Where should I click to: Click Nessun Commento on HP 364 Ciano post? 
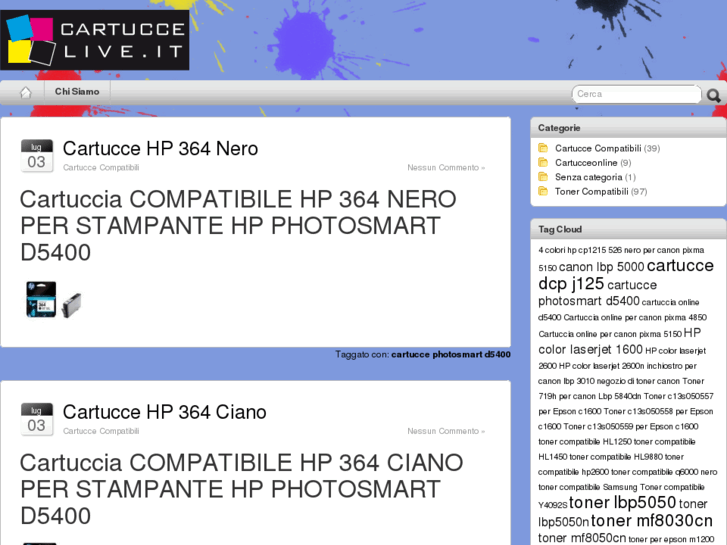[446, 431]
